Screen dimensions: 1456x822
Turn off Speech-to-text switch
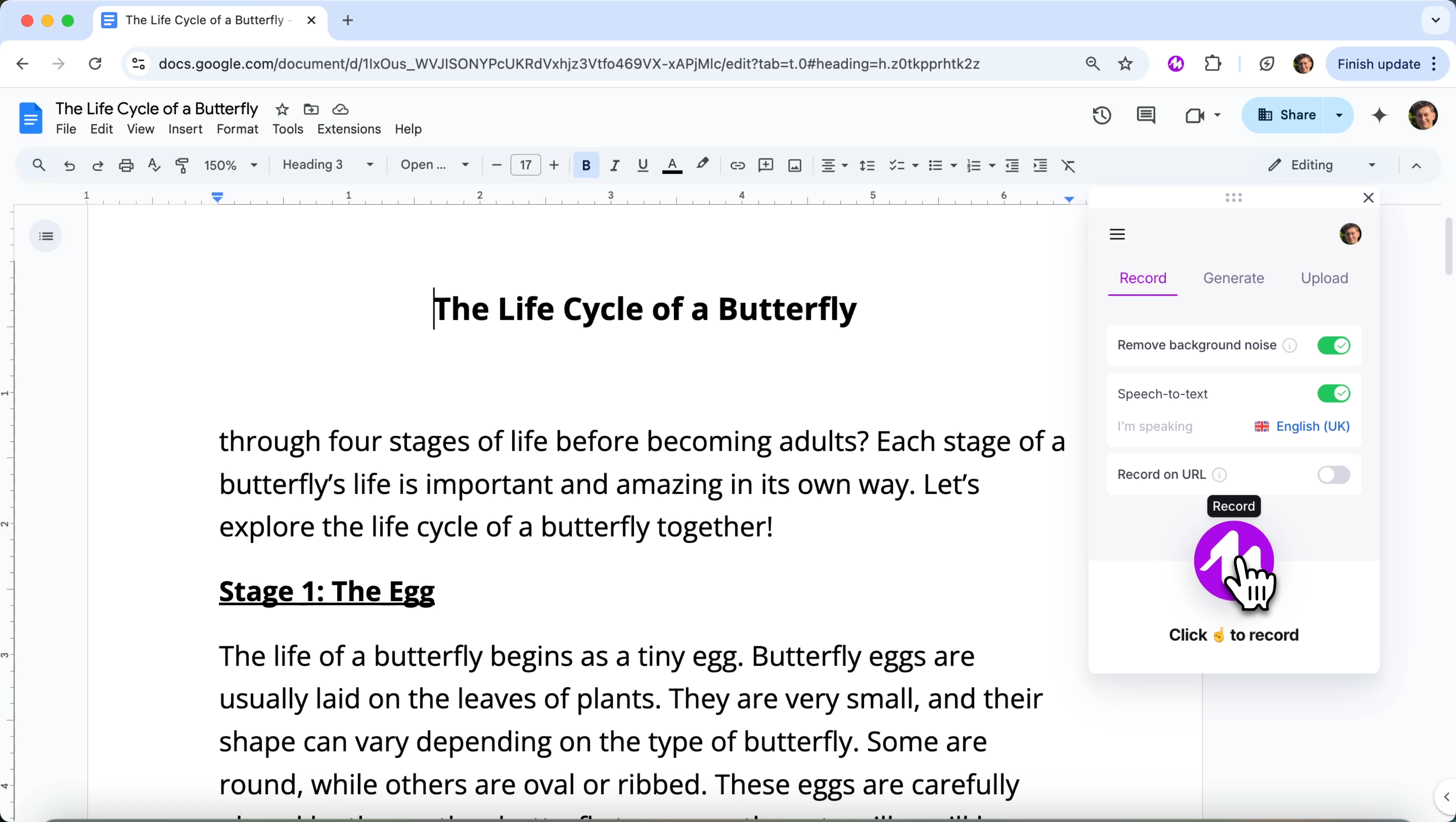pos(1333,393)
